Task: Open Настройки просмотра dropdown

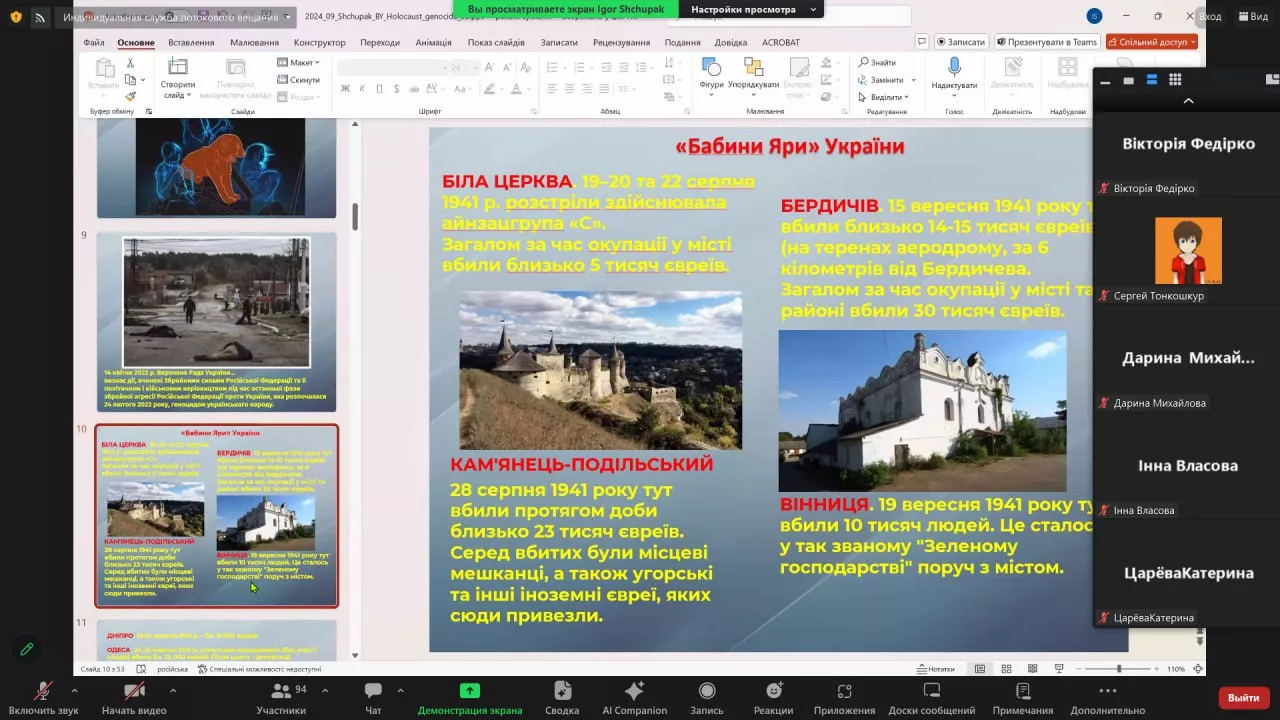Action: (x=750, y=9)
